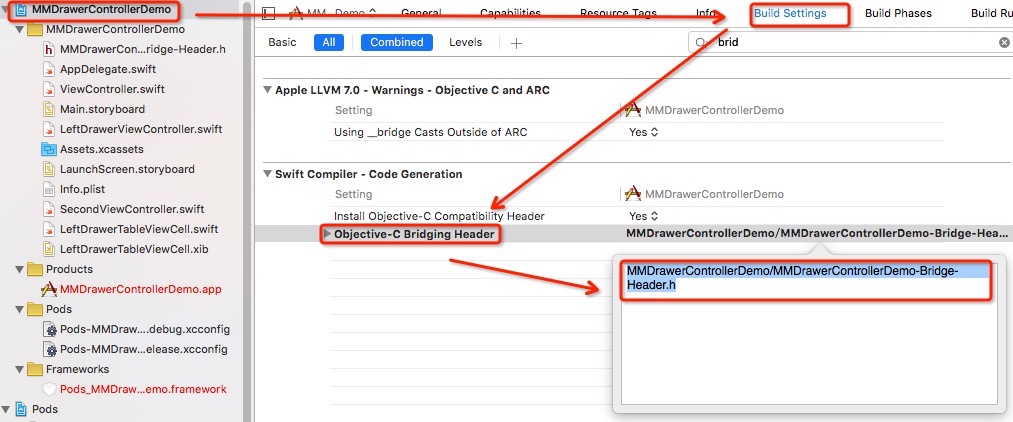Image resolution: width=1013 pixels, height=422 pixels.
Task: Switch to the Capabilities tab
Action: pyautogui.click(x=510, y=13)
